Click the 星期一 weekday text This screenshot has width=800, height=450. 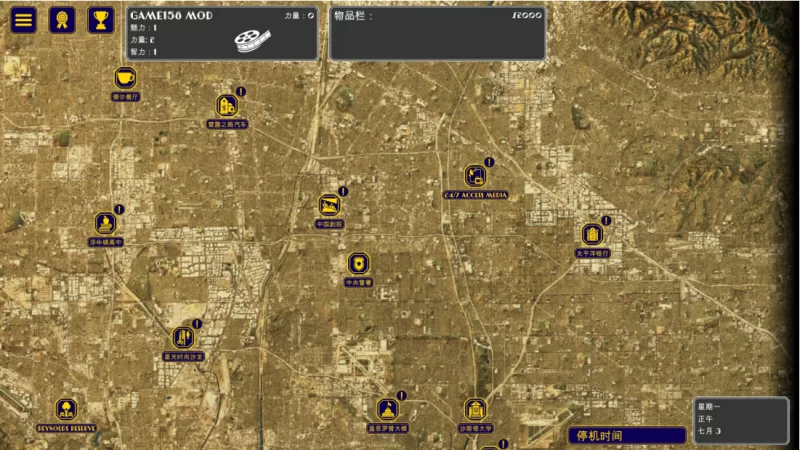pos(709,407)
